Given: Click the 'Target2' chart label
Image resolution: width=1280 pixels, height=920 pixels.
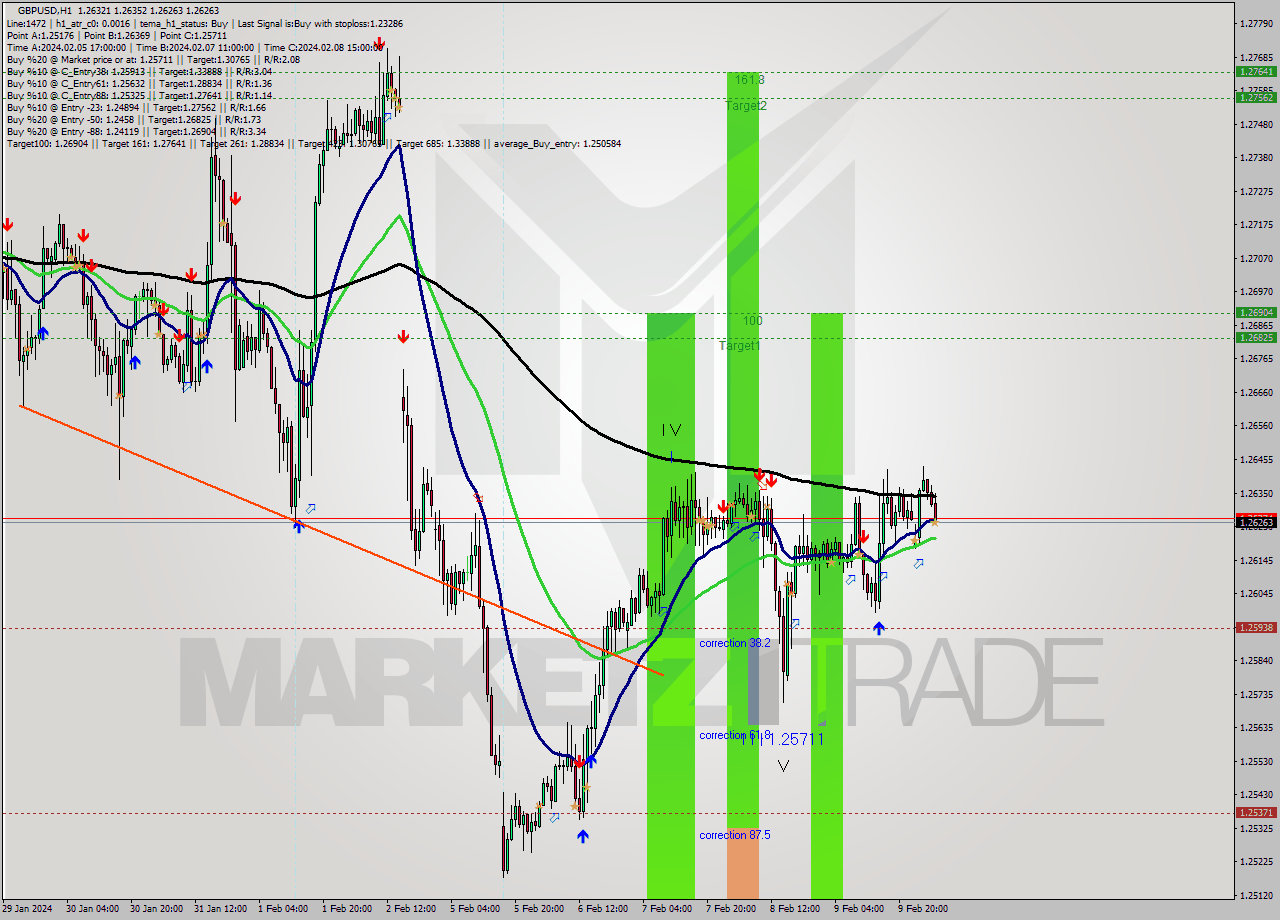Looking at the screenshot, I should click(746, 105).
